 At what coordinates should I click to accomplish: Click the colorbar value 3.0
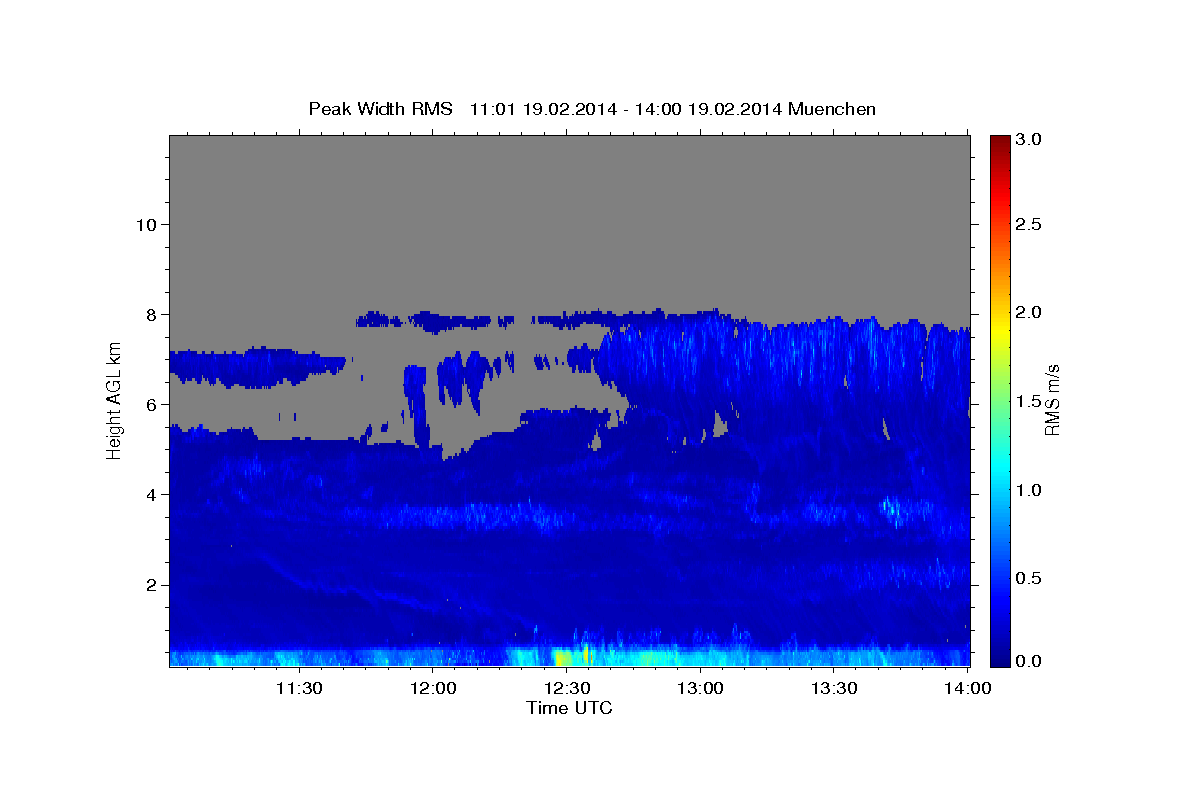point(1030,140)
